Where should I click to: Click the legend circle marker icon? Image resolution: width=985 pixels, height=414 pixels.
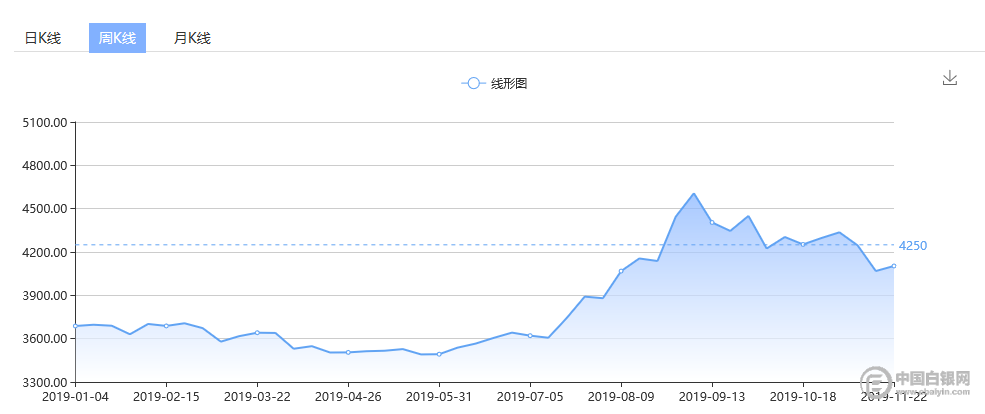(x=473, y=84)
